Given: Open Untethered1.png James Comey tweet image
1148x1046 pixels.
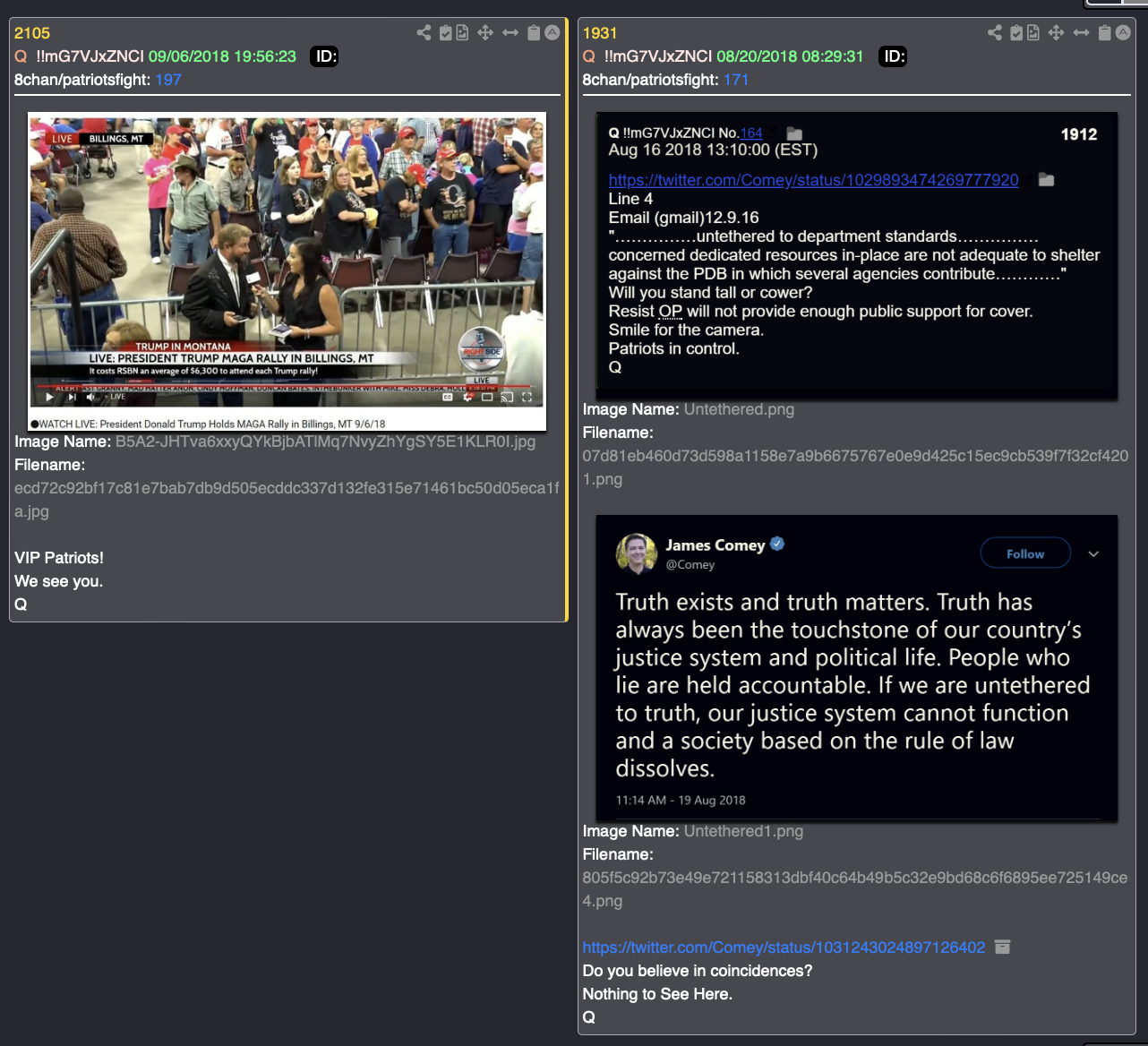Looking at the screenshot, I should tap(857, 667).
